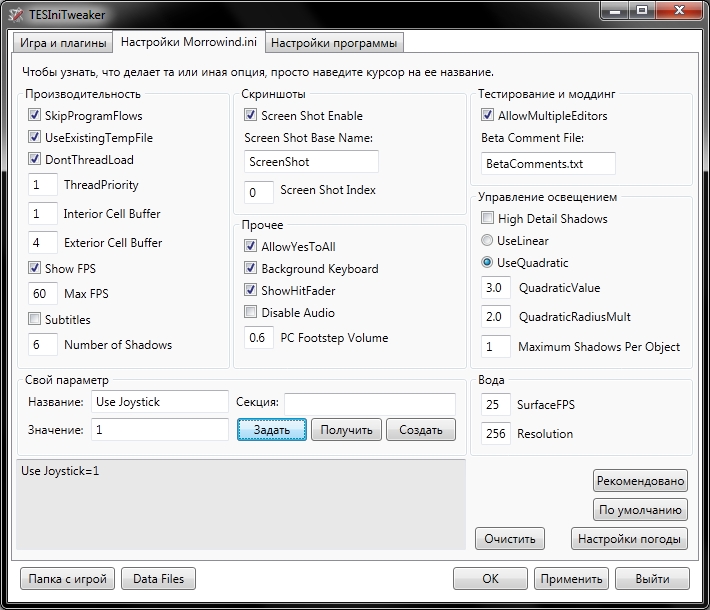Close the TESIniTweaker window

679,11
